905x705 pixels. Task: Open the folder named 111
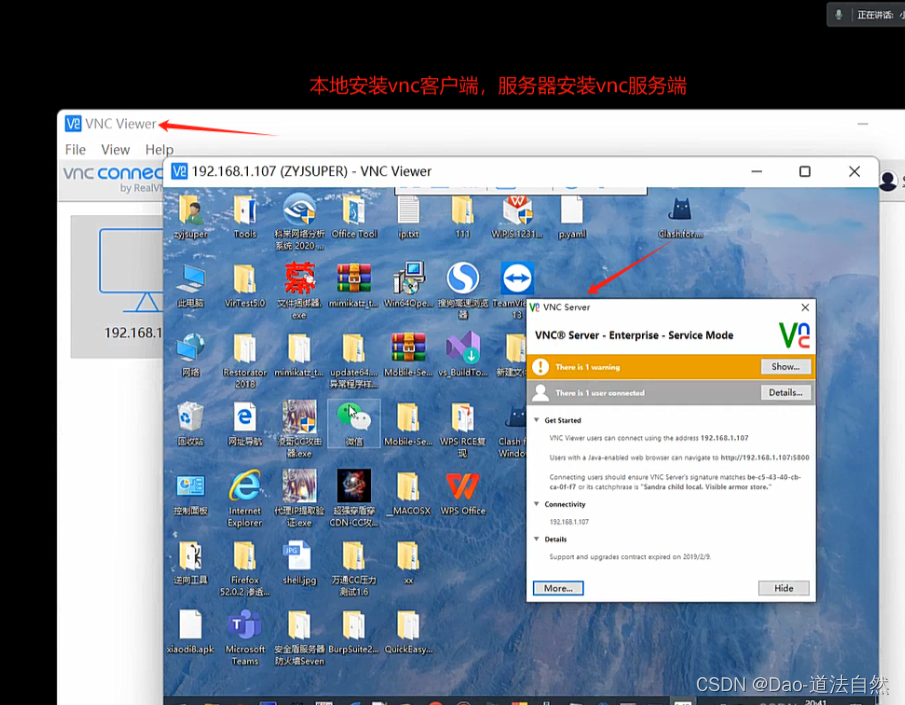(x=462, y=210)
